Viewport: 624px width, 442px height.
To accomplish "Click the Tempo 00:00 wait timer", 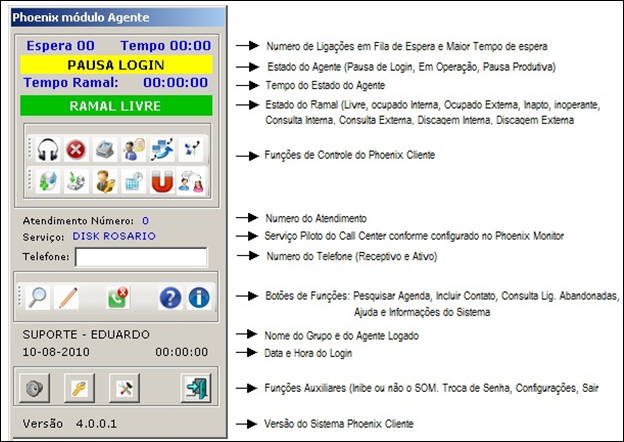I will click(166, 46).
